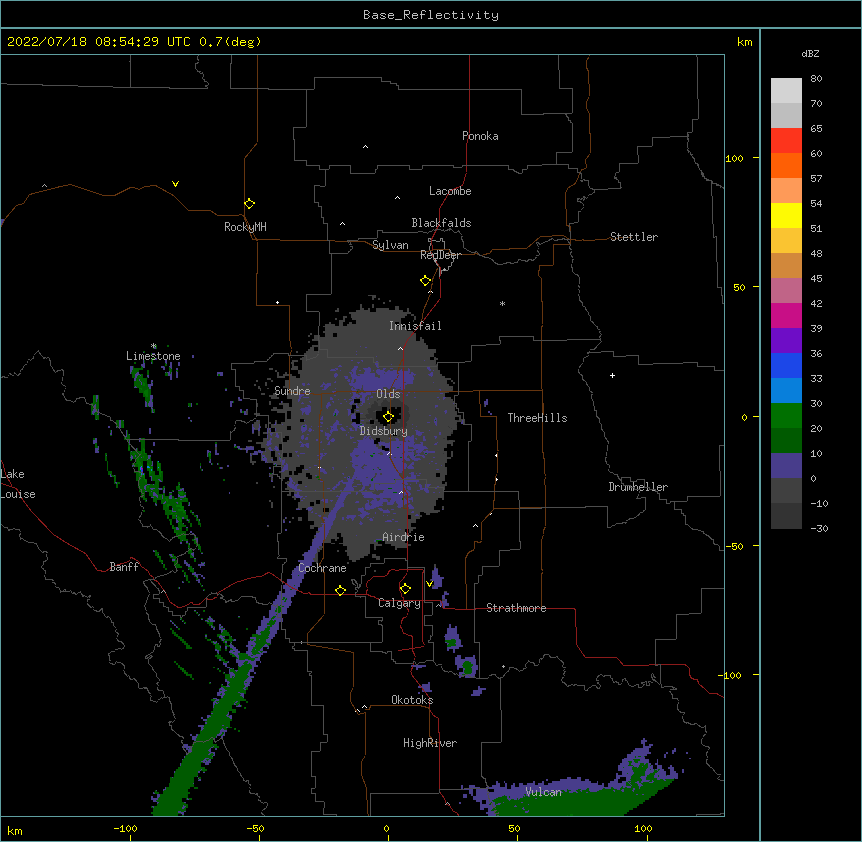Click the dBZ legend heading

[810, 53]
